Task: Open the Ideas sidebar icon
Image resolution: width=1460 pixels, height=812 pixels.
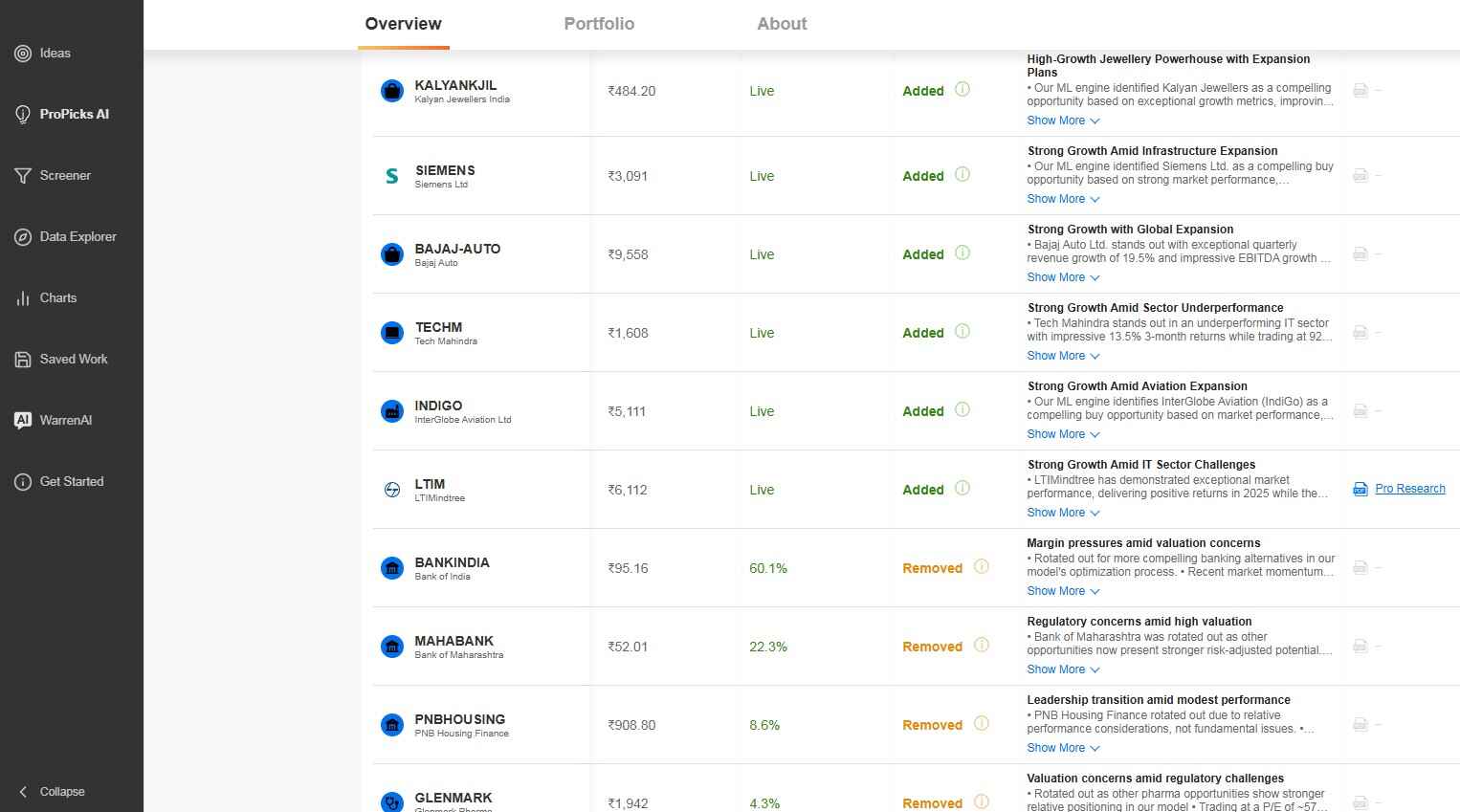Action: 23,54
